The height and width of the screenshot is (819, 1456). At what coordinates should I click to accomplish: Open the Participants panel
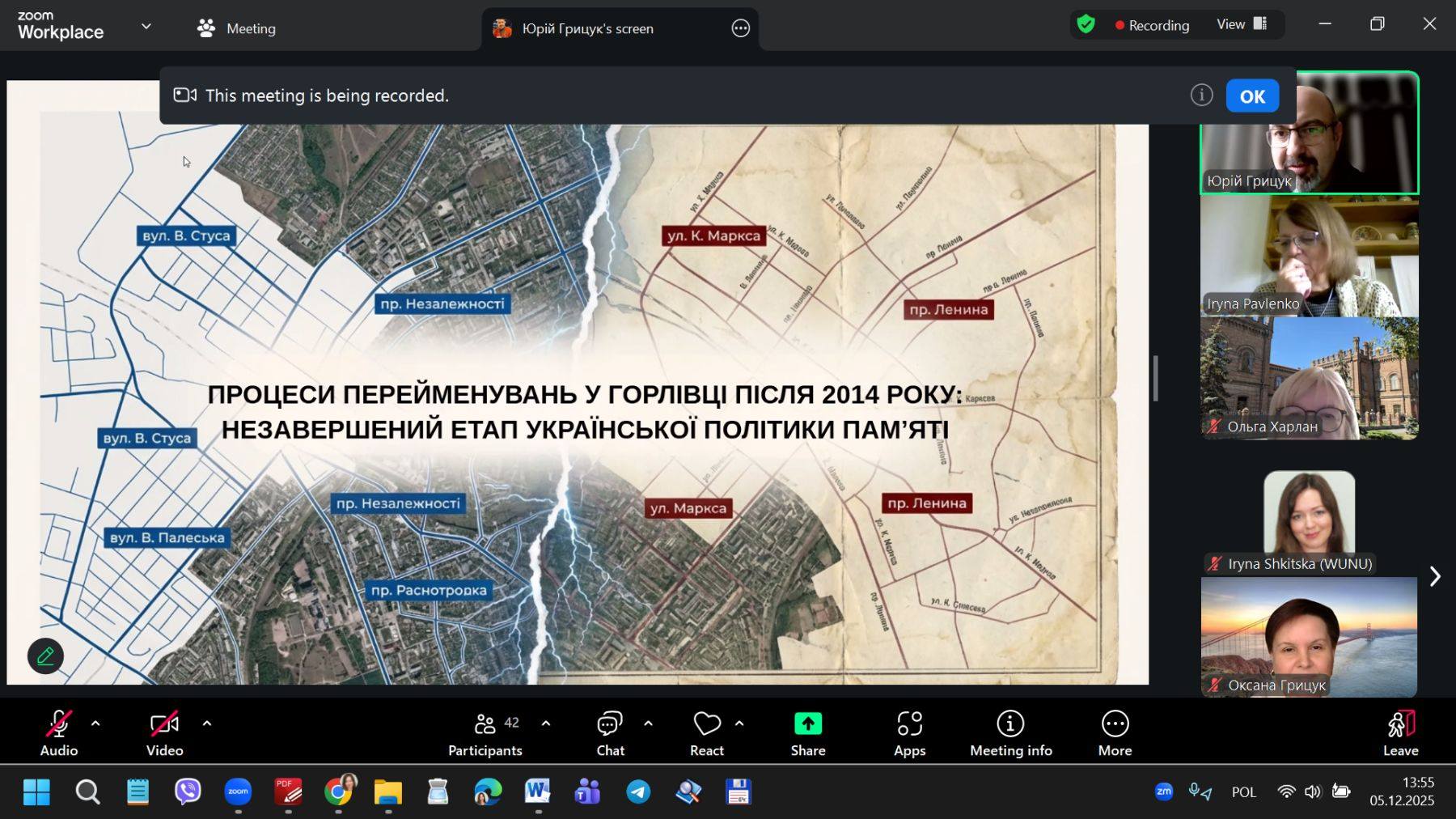pyautogui.click(x=485, y=733)
